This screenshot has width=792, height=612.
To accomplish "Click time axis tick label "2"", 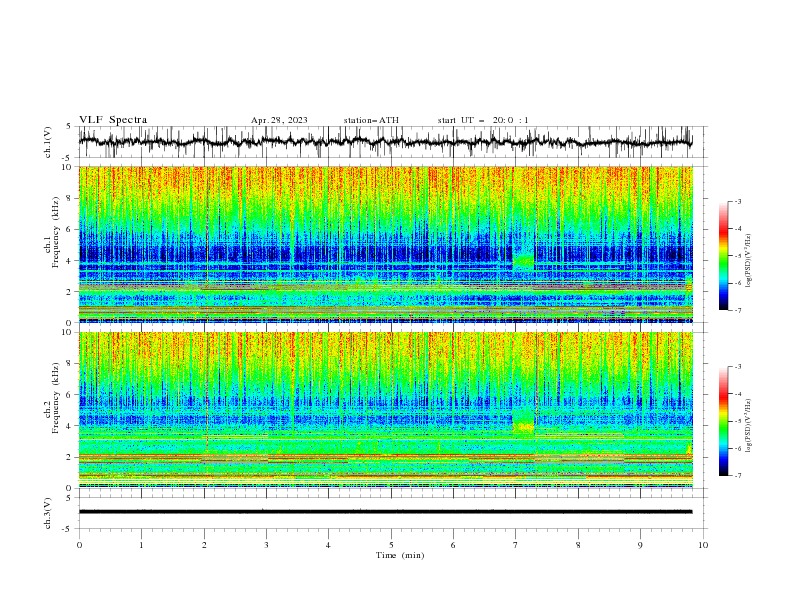I will pos(204,545).
